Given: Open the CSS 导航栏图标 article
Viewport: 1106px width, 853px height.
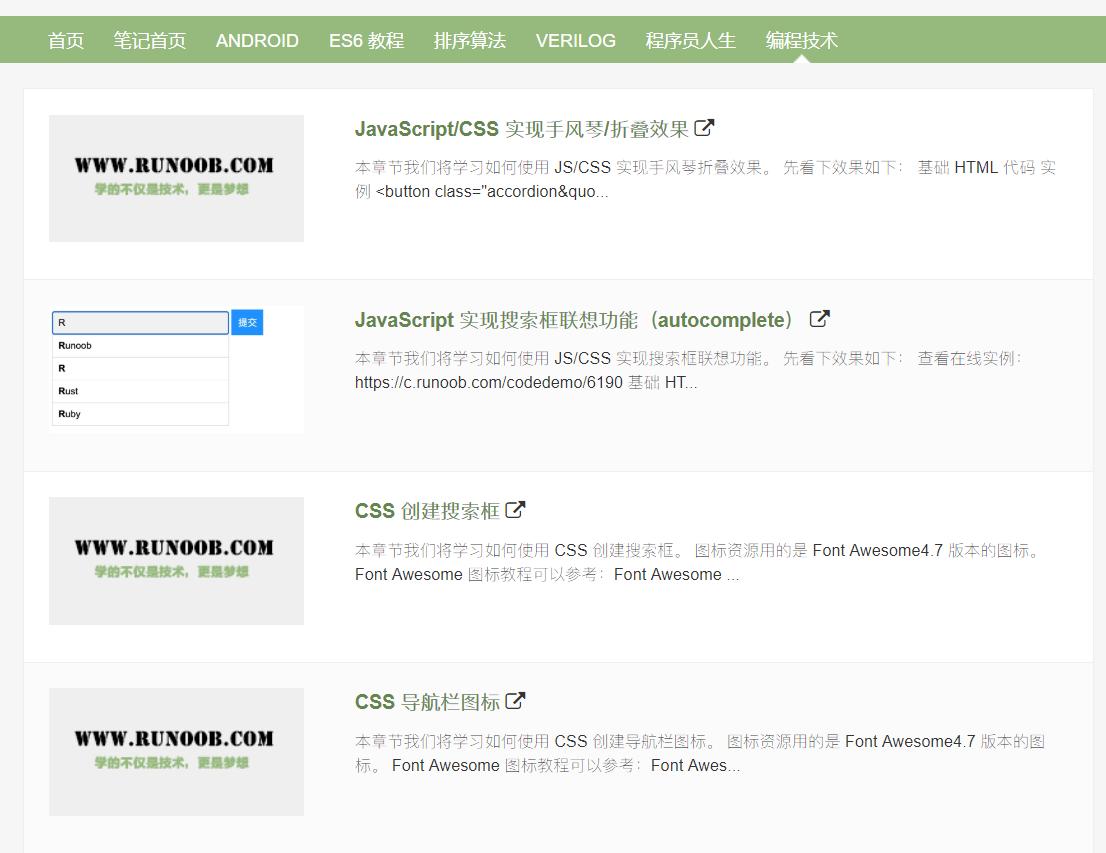Looking at the screenshot, I should [427, 701].
